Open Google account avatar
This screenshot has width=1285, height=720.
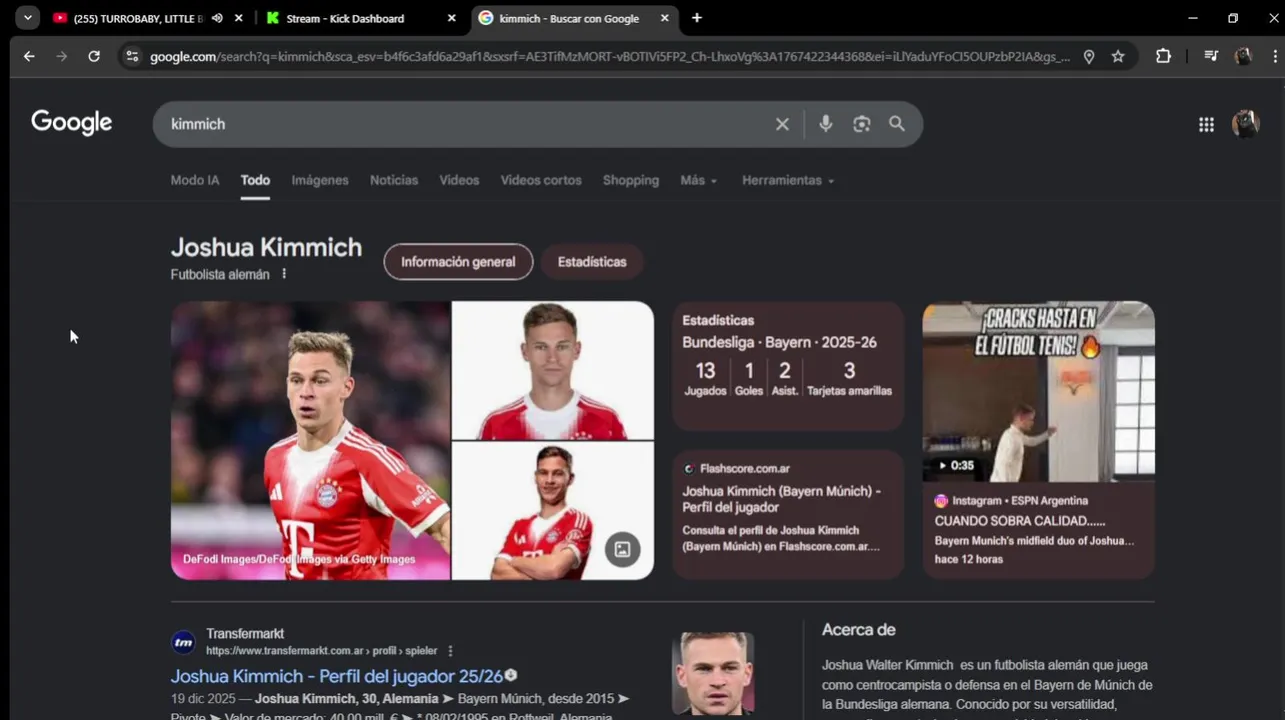1245,124
